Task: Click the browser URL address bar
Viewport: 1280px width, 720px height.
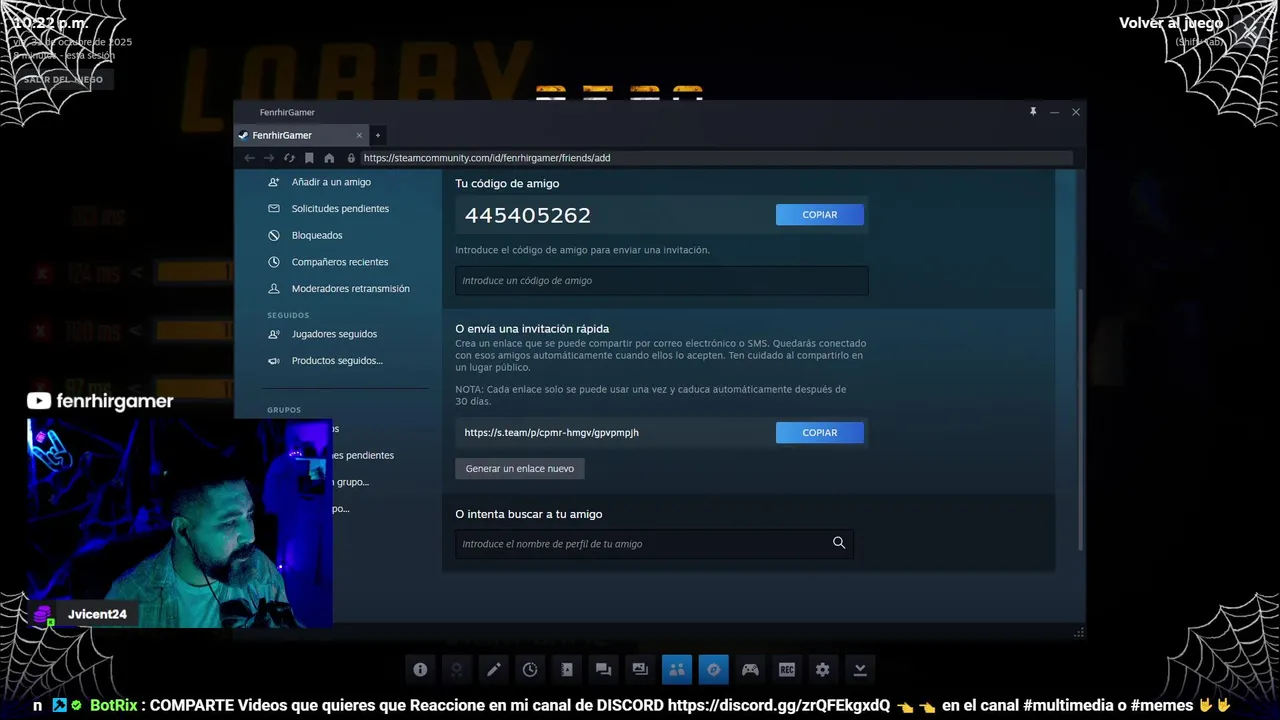Action: pyautogui.click(x=715, y=158)
